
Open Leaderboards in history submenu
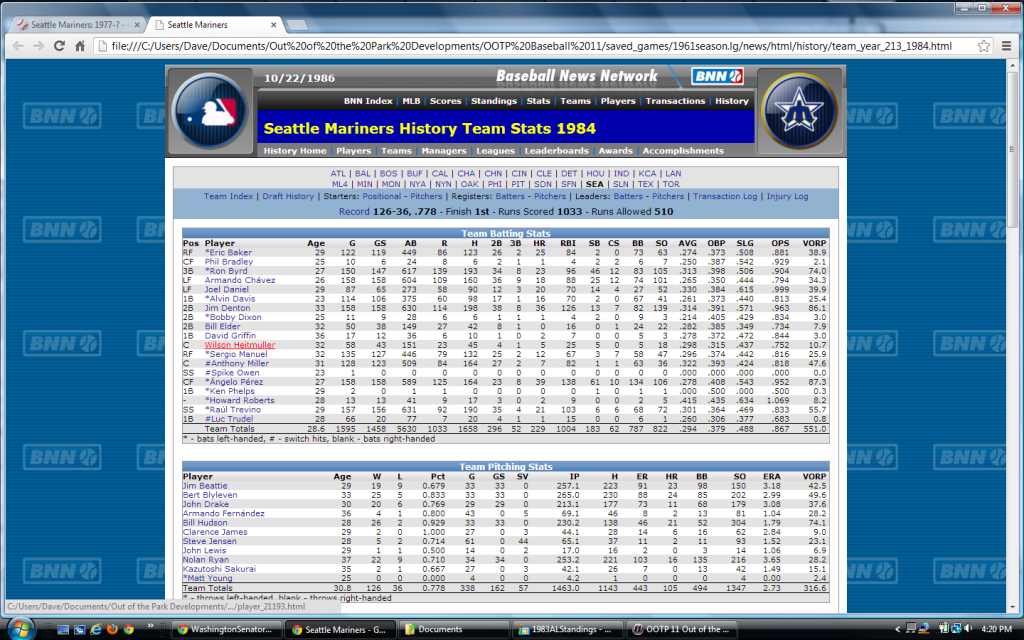pyautogui.click(x=556, y=151)
